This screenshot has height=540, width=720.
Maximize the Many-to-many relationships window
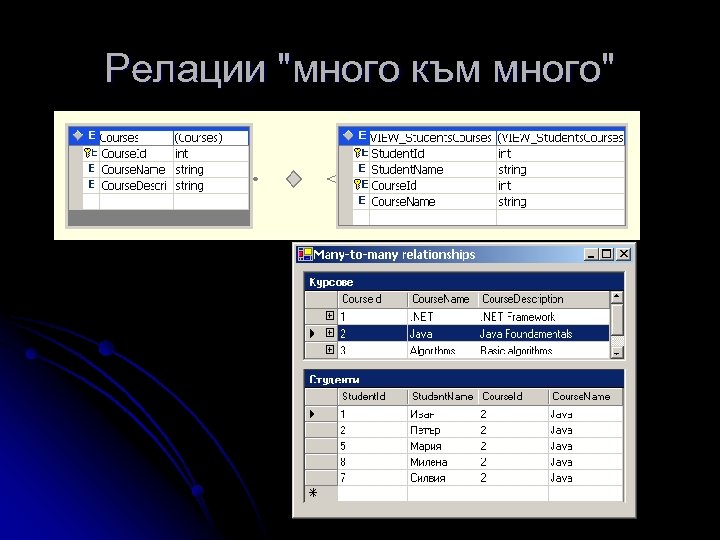tap(607, 254)
